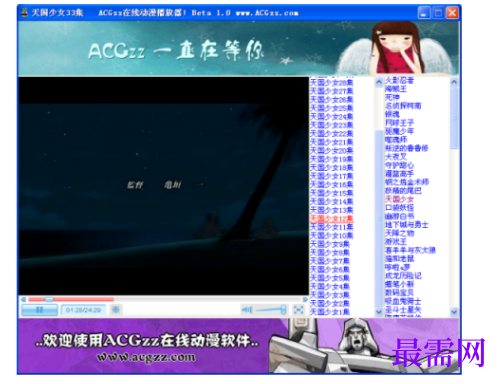504x384 pixels.
Task: Select the highlighted 天国少女12集 episode
Action: pos(332,218)
